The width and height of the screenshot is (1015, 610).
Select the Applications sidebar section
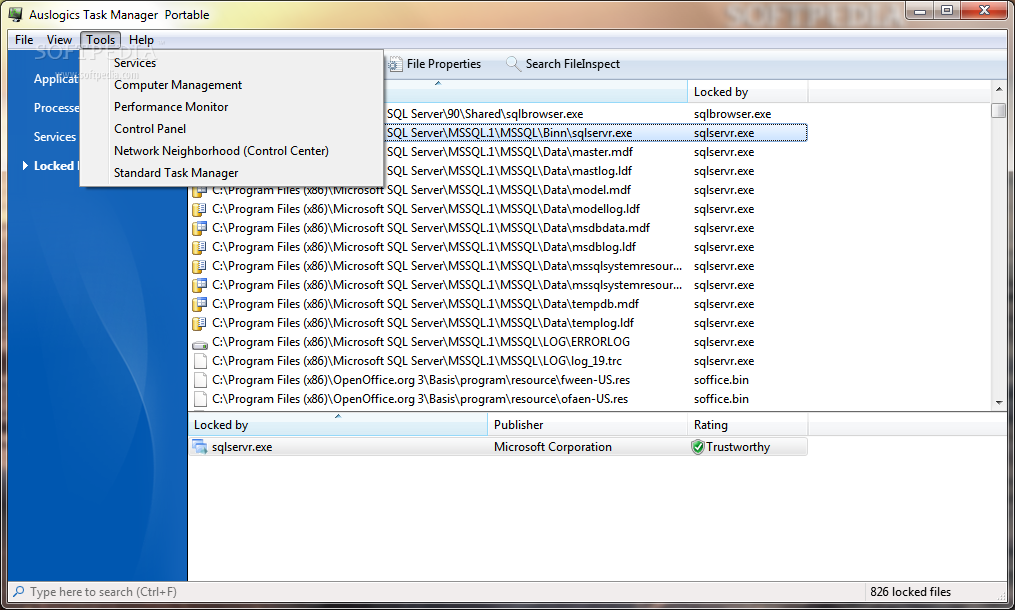pos(56,79)
